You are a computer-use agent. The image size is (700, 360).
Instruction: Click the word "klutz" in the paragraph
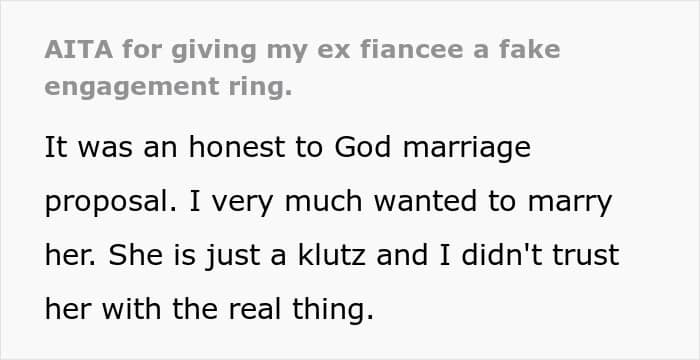[332, 255]
